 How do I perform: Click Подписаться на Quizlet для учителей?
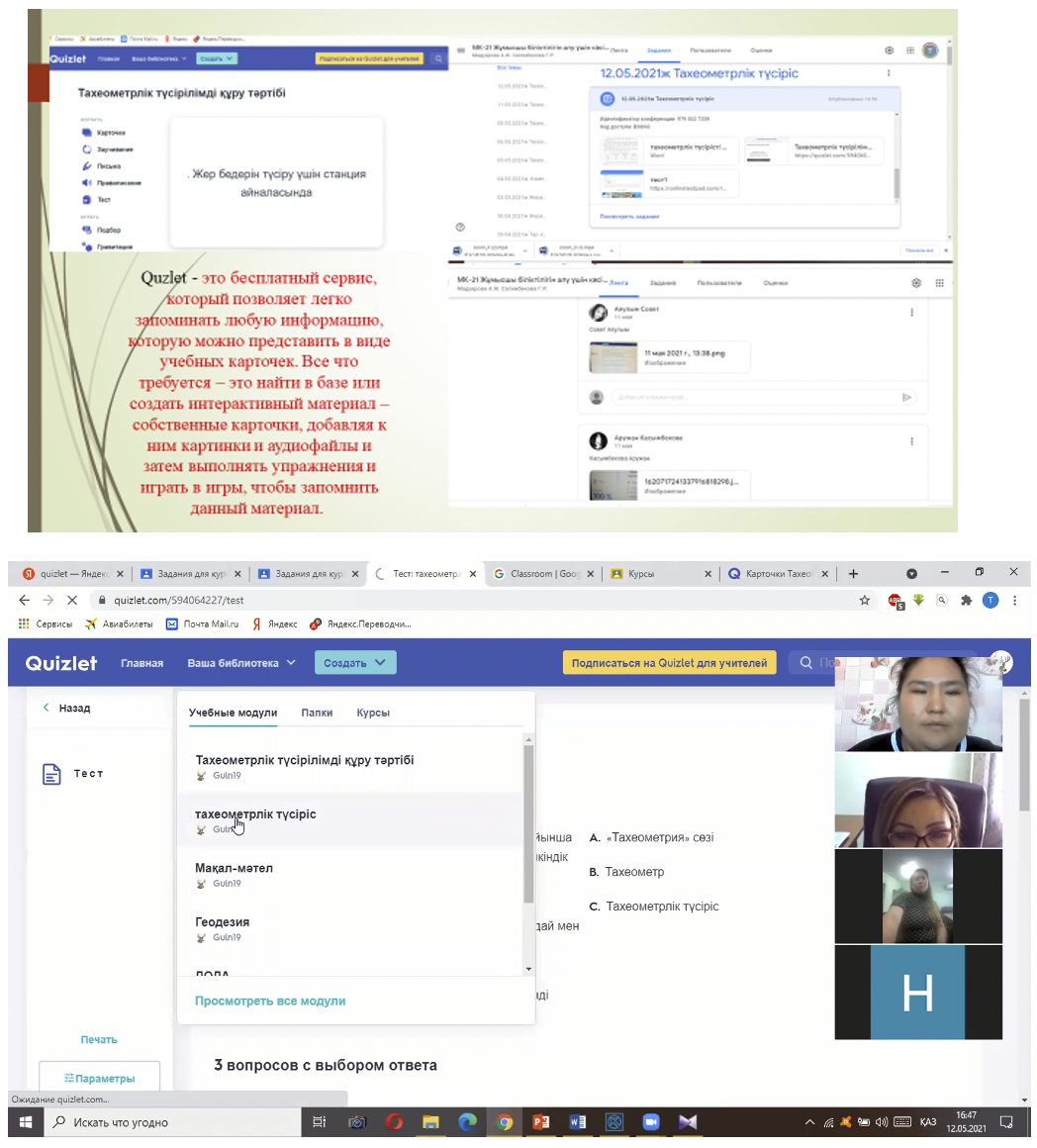[669, 663]
